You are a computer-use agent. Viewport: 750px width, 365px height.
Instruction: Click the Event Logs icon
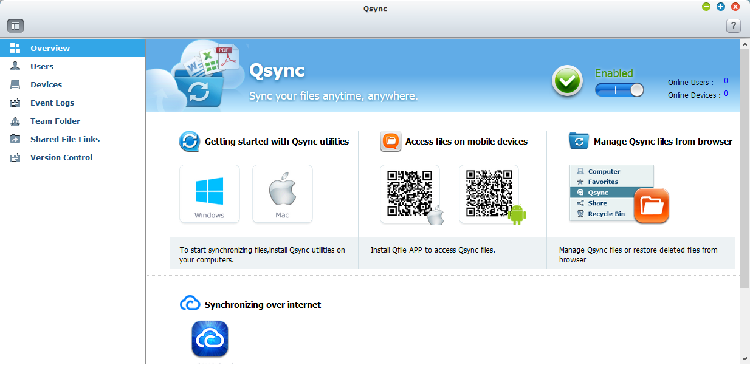[x=15, y=103]
